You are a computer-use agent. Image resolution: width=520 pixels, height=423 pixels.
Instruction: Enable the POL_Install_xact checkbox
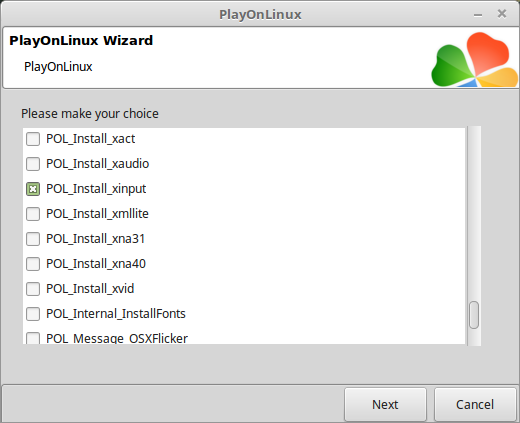pos(33,139)
